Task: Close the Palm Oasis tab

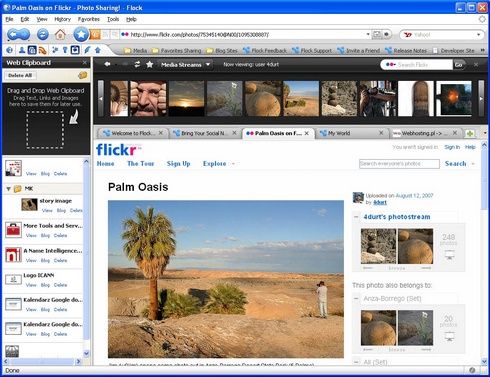Action: [x=307, y=133]
